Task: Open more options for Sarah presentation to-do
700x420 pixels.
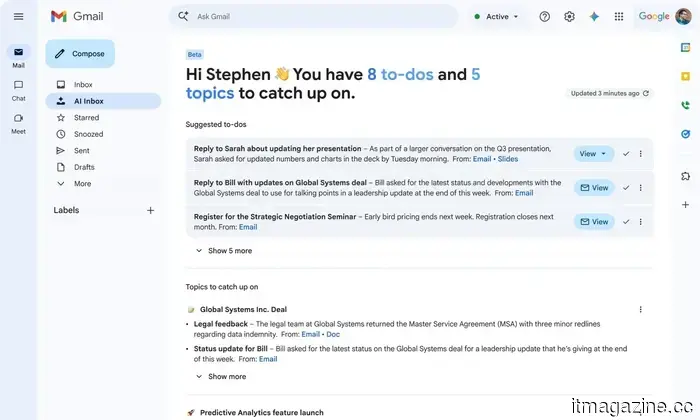Action: (x=641, y=154)
